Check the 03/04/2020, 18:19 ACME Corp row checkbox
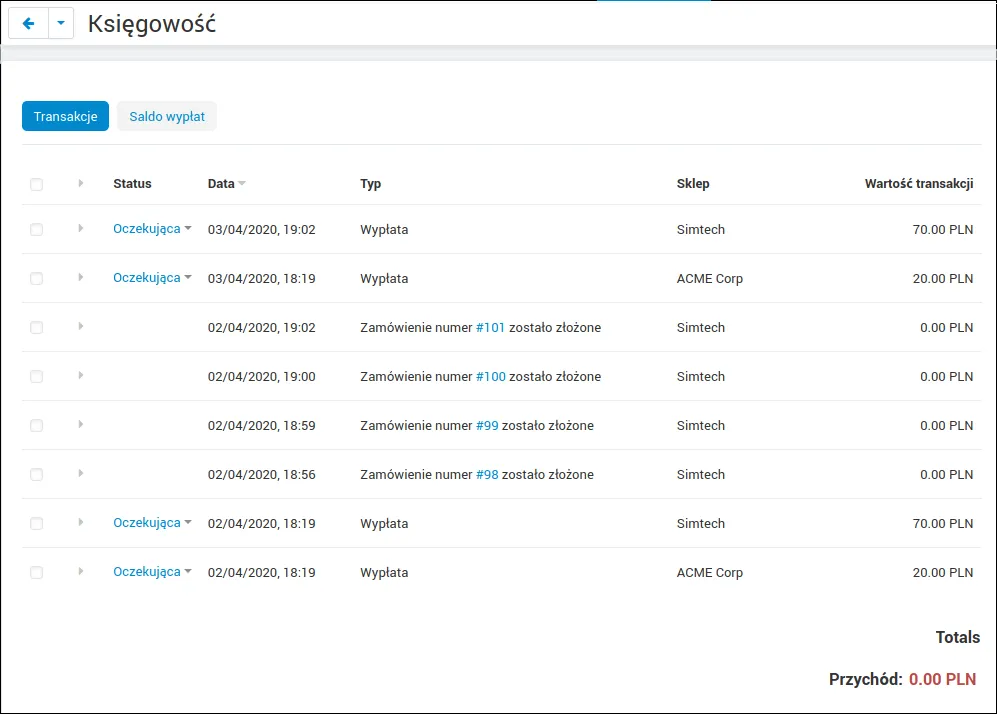This screenshot has width=997, height=714. pos(36,278)
